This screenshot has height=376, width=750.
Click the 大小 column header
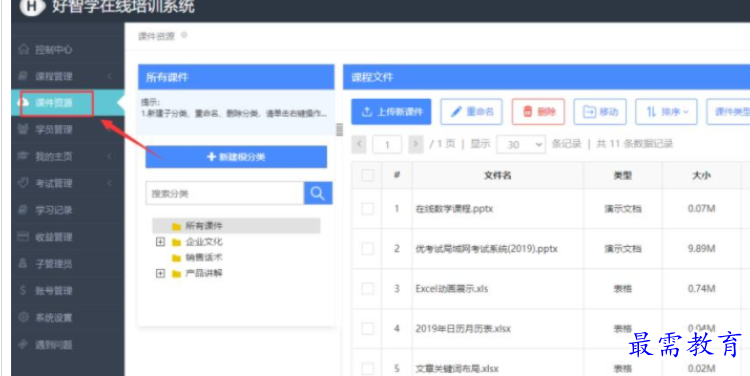click(x=701, y=176)
